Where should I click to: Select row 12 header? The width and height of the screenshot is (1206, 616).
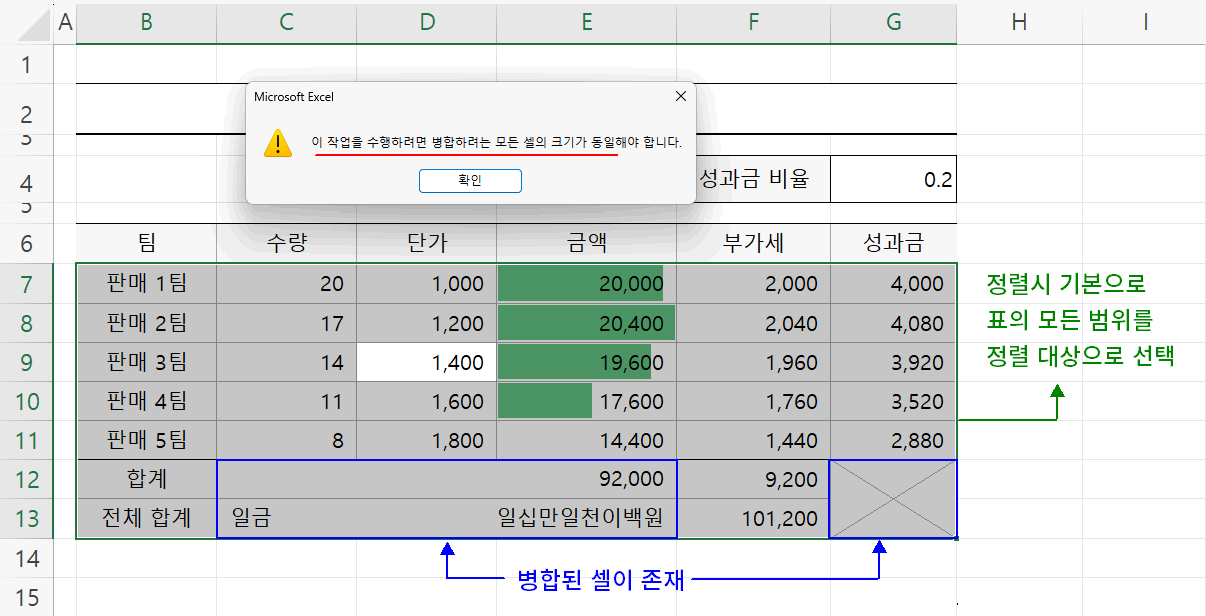26,480
